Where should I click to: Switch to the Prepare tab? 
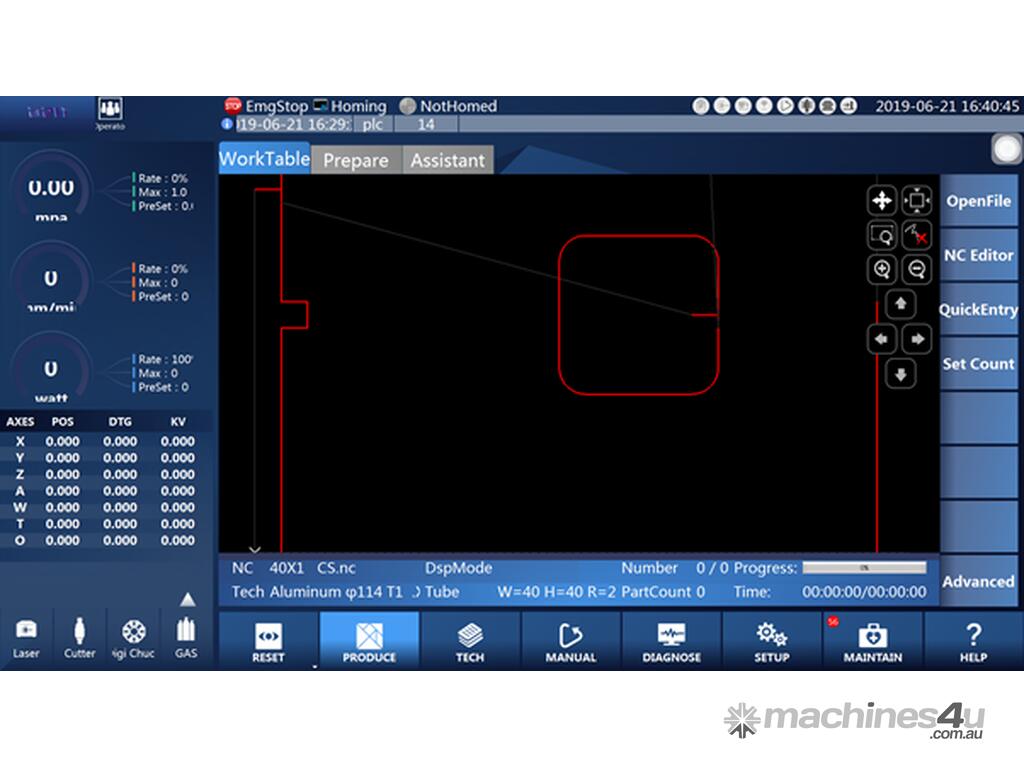point(355,160)
